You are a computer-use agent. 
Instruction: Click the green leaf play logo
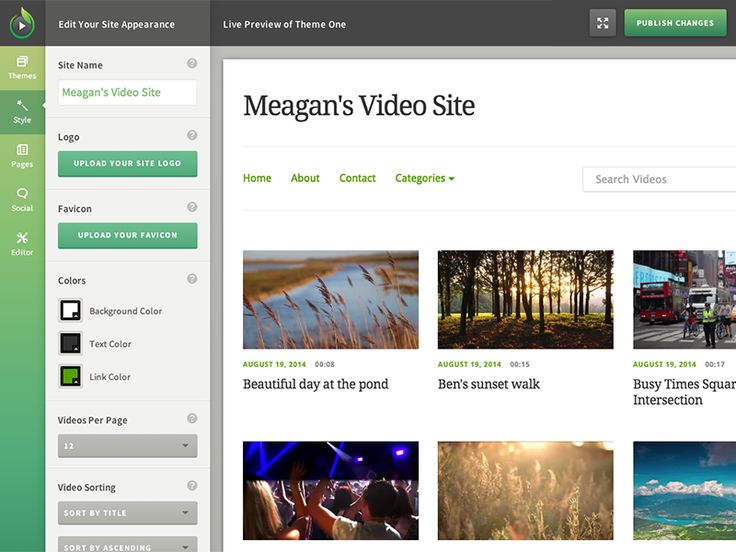pos(22,23)
